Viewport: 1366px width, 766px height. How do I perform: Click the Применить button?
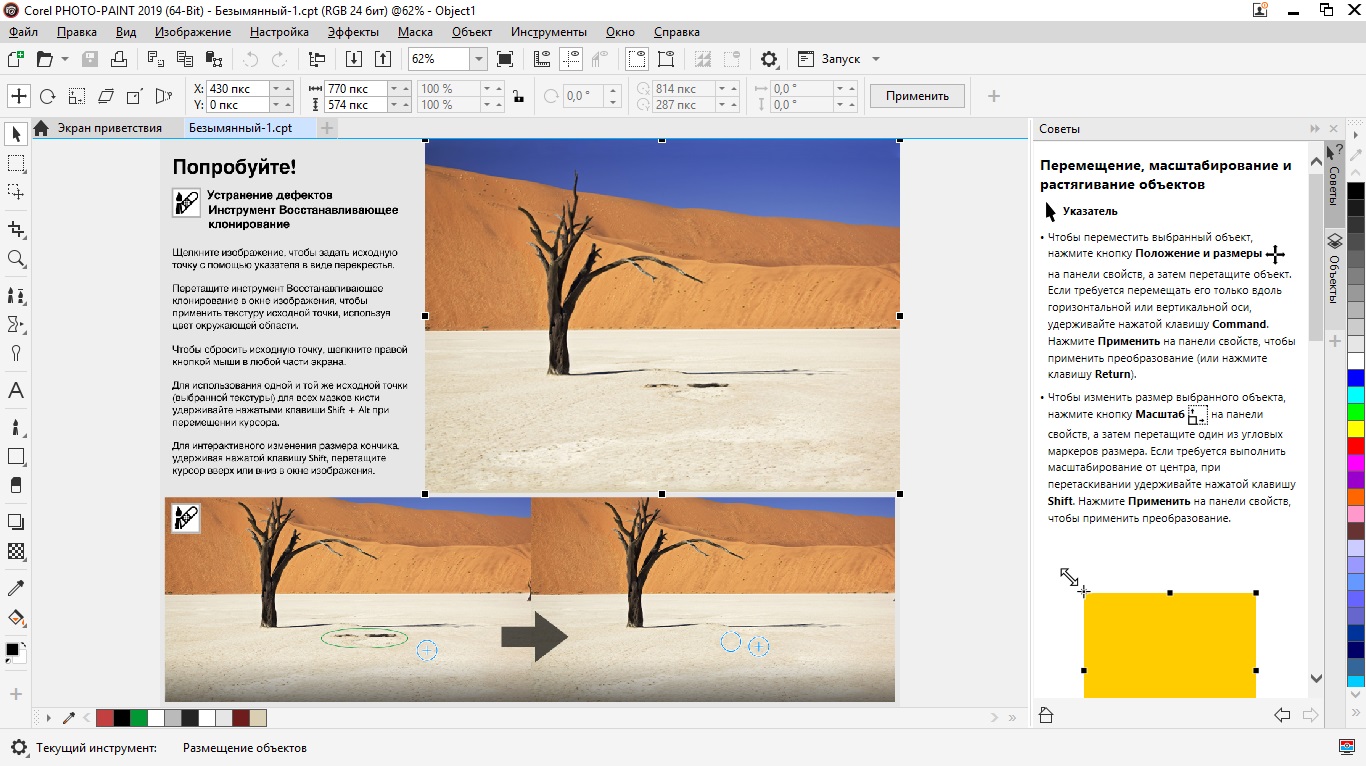[x=917, y=96]
